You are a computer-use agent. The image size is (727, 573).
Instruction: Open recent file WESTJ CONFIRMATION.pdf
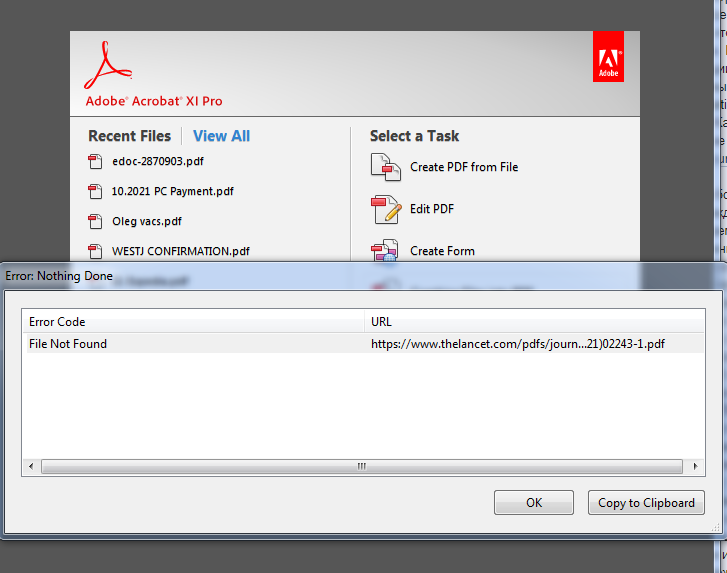tap(181, 251)
